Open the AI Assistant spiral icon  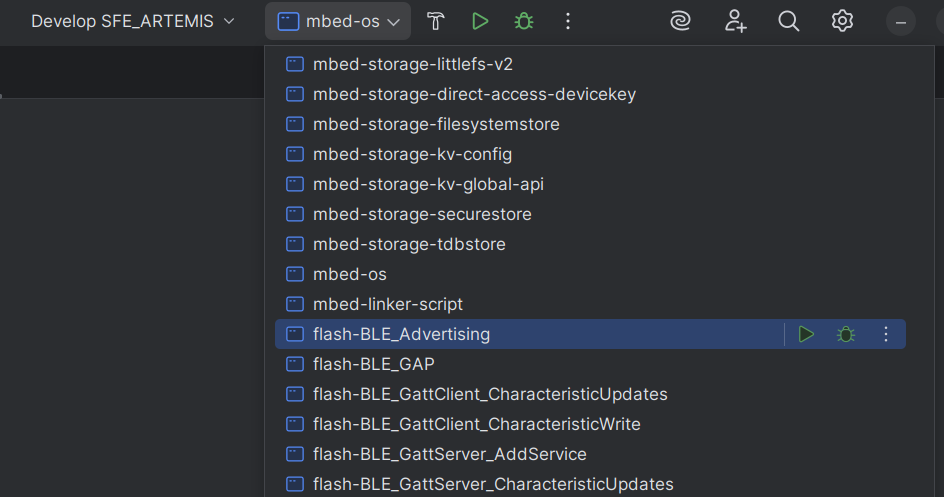pyautogui.click(x=680, y=22)
